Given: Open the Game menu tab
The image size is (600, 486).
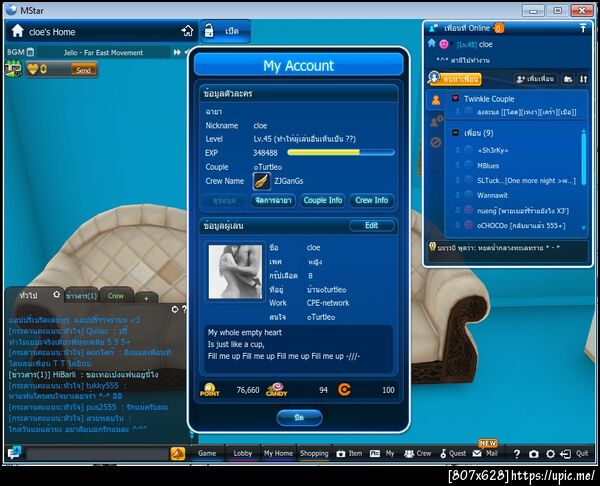Looking at the screenshot, I should 207,453.
